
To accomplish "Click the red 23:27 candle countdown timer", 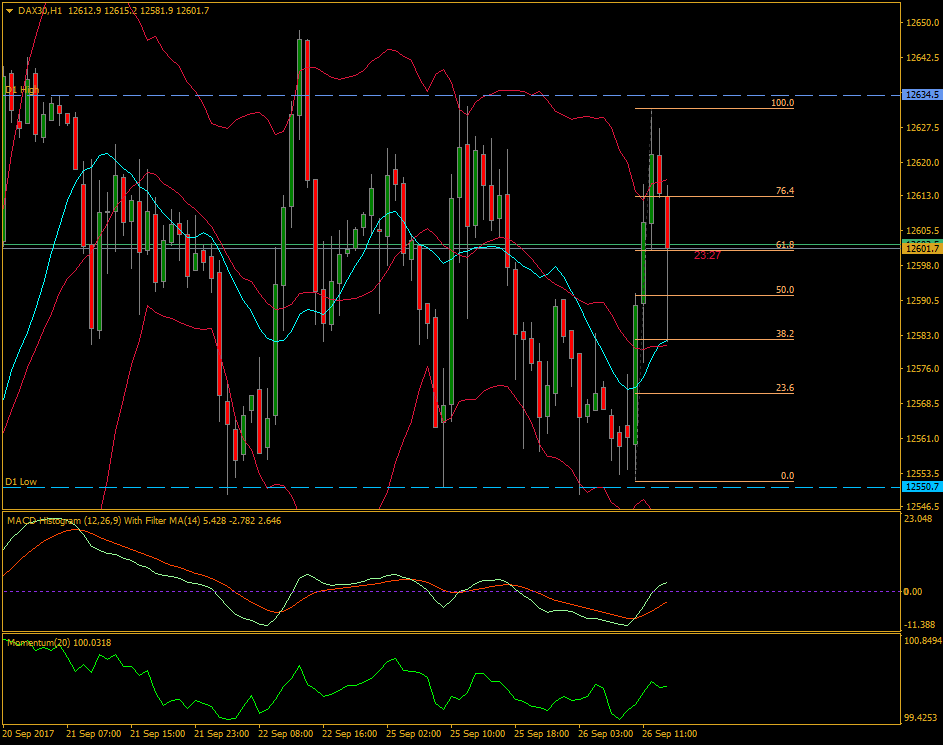I will [x=705, y=257].
